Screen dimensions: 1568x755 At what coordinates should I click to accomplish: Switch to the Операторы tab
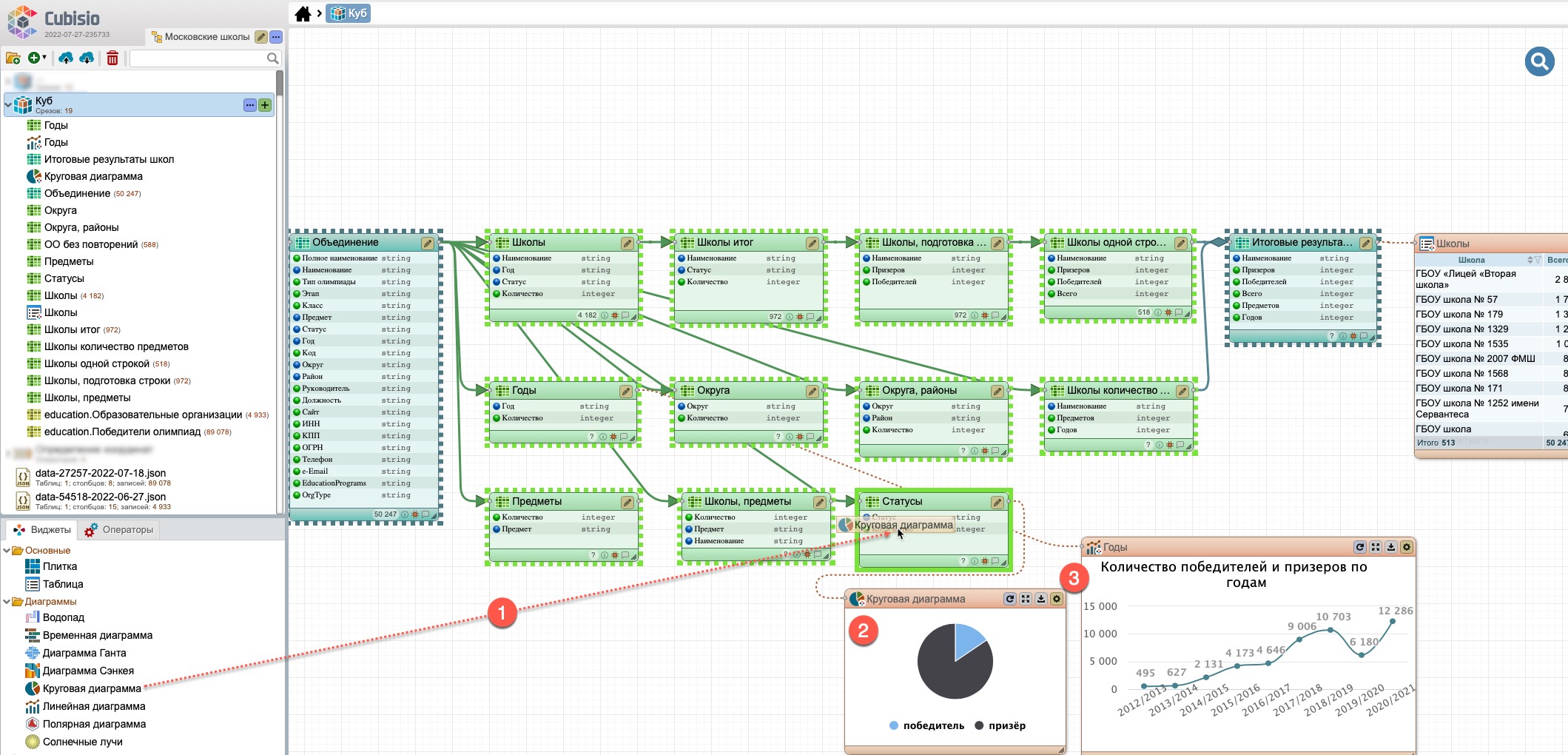click(x=119, y=530)
